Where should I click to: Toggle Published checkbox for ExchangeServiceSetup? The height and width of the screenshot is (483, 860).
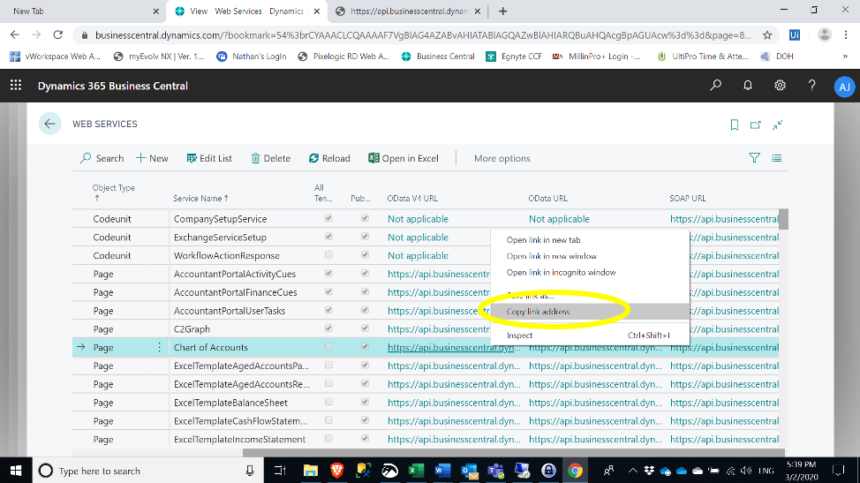[x=365, y=237]
